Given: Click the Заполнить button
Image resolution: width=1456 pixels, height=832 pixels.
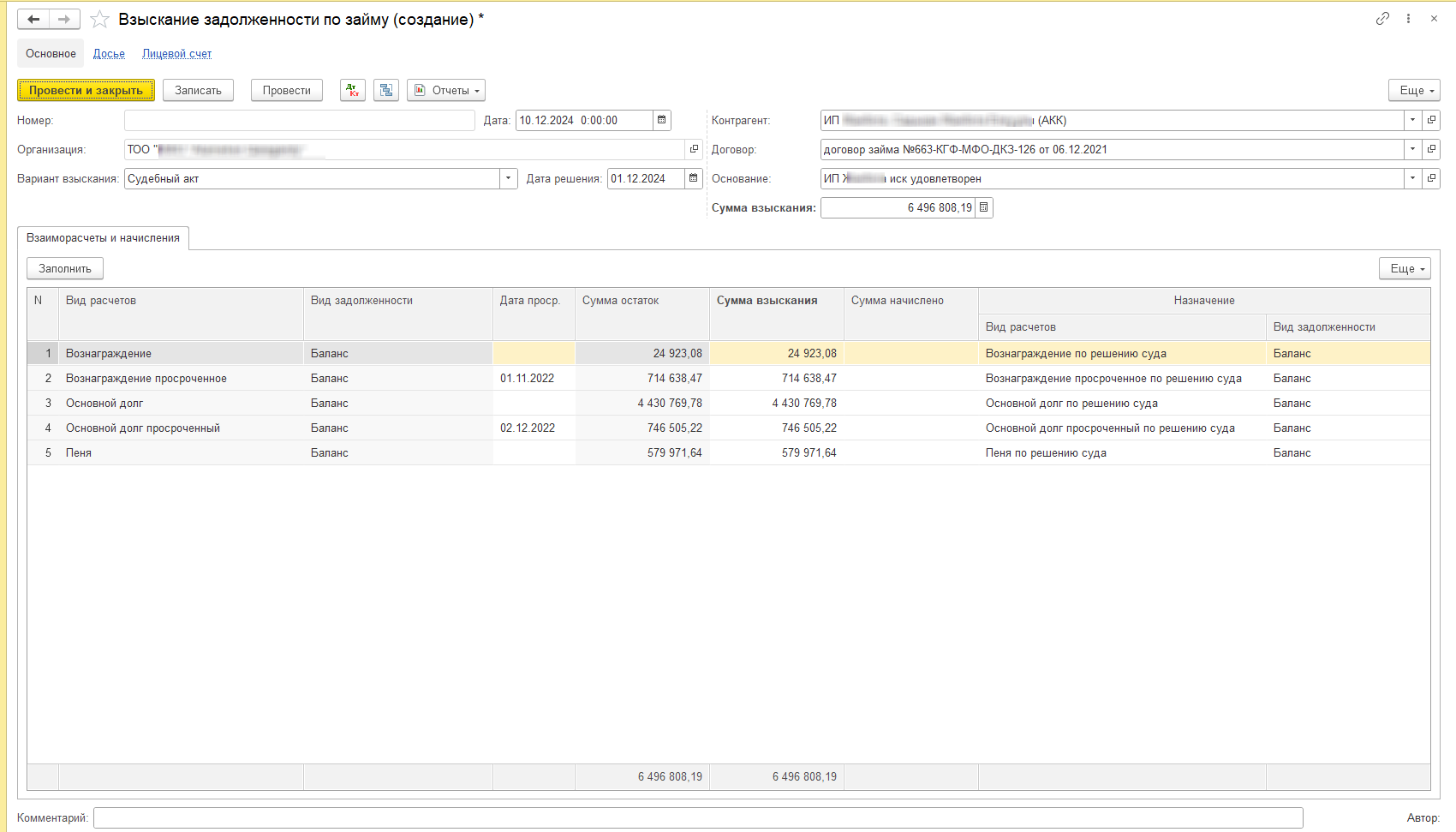Looking at the screenshot, I should tap(65, 268).
